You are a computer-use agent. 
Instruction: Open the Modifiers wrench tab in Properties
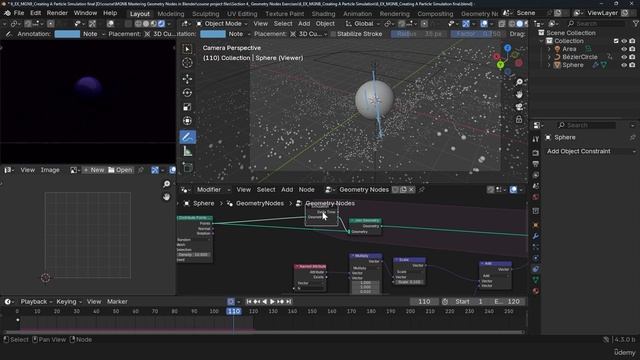tap(536, 236)
